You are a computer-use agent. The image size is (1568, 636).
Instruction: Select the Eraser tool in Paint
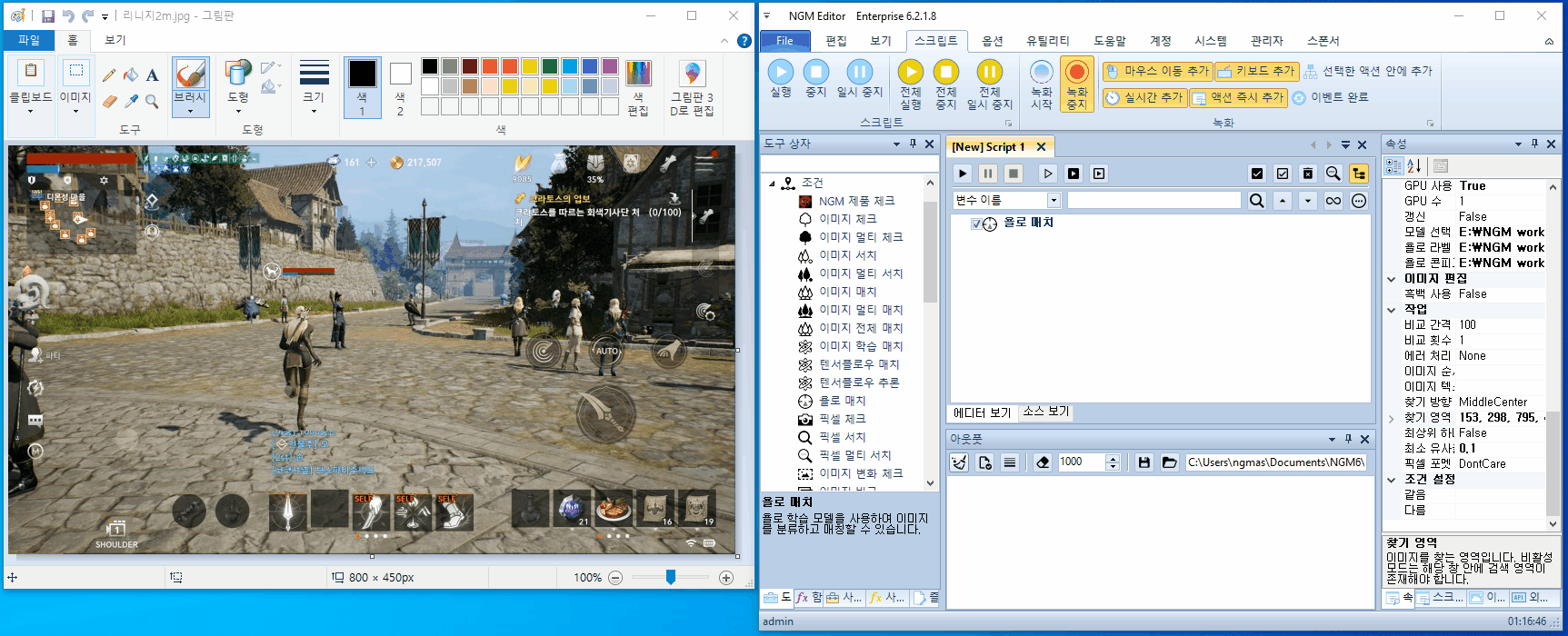click(109, 101)
